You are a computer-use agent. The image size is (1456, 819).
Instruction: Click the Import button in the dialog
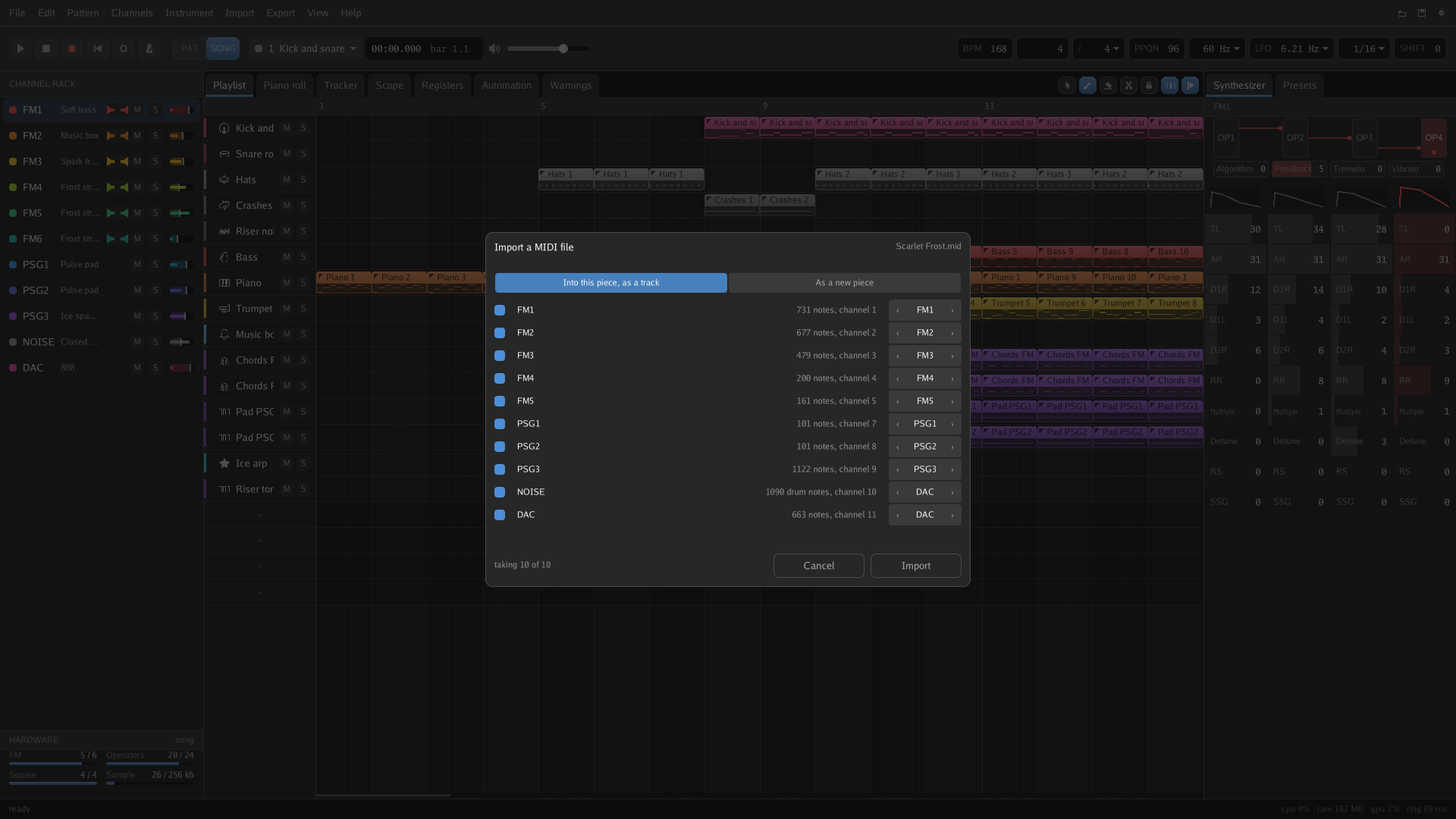[915, 566]
